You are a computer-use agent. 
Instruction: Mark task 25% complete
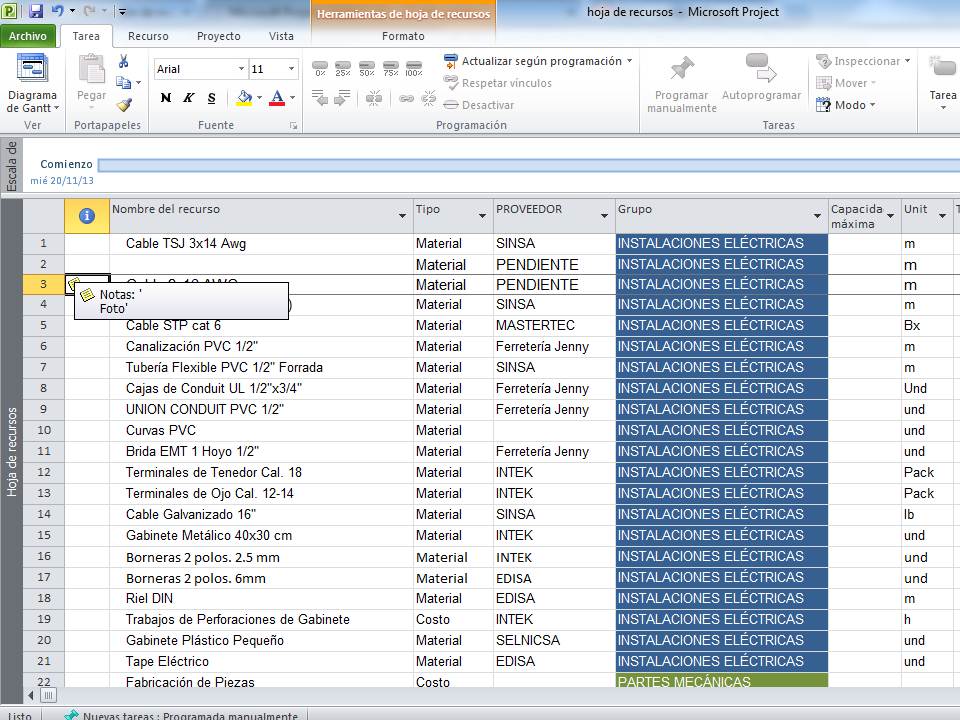tap(343, 69)
